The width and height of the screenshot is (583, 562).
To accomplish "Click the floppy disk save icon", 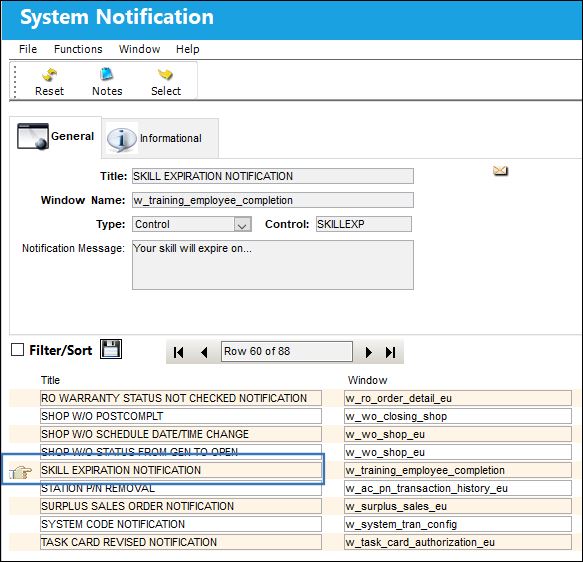I will (111, 349).
